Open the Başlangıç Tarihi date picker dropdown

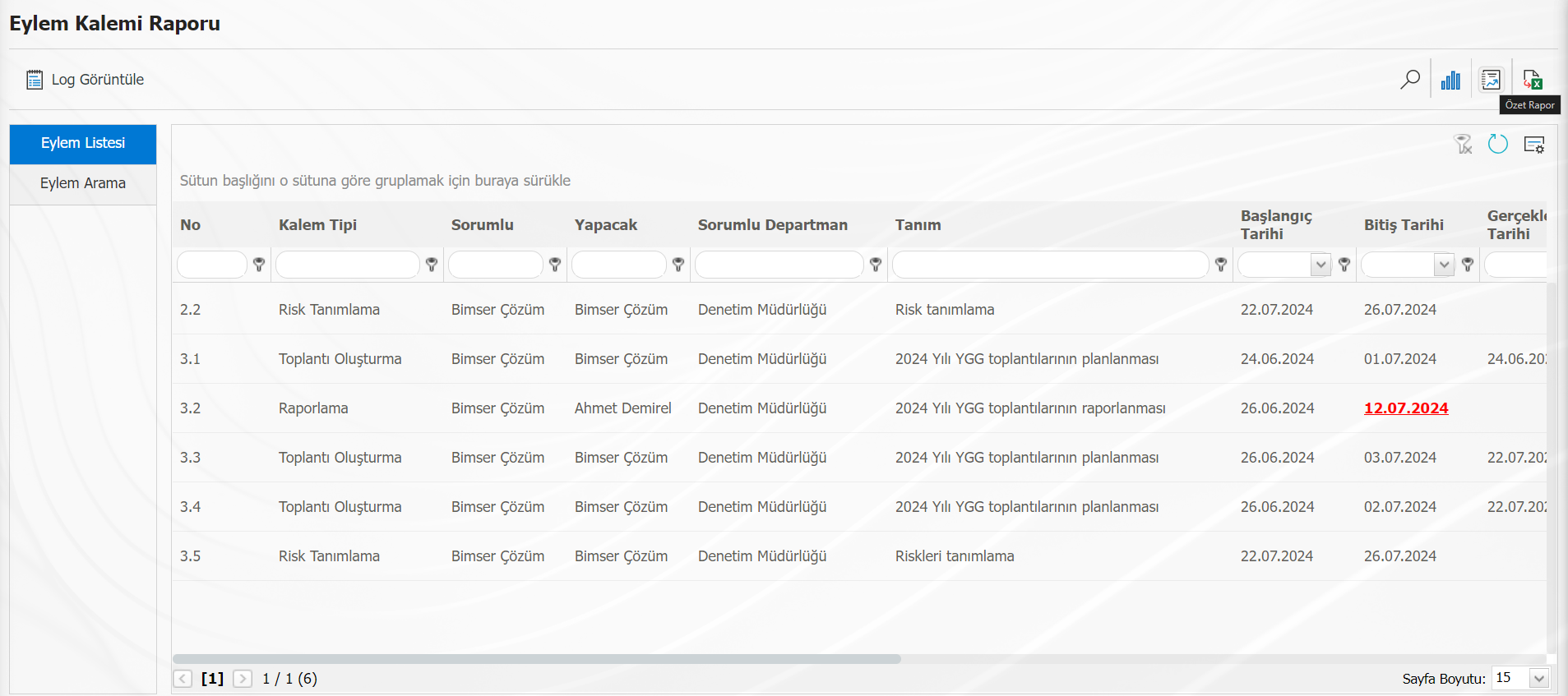coord(1321,265)
